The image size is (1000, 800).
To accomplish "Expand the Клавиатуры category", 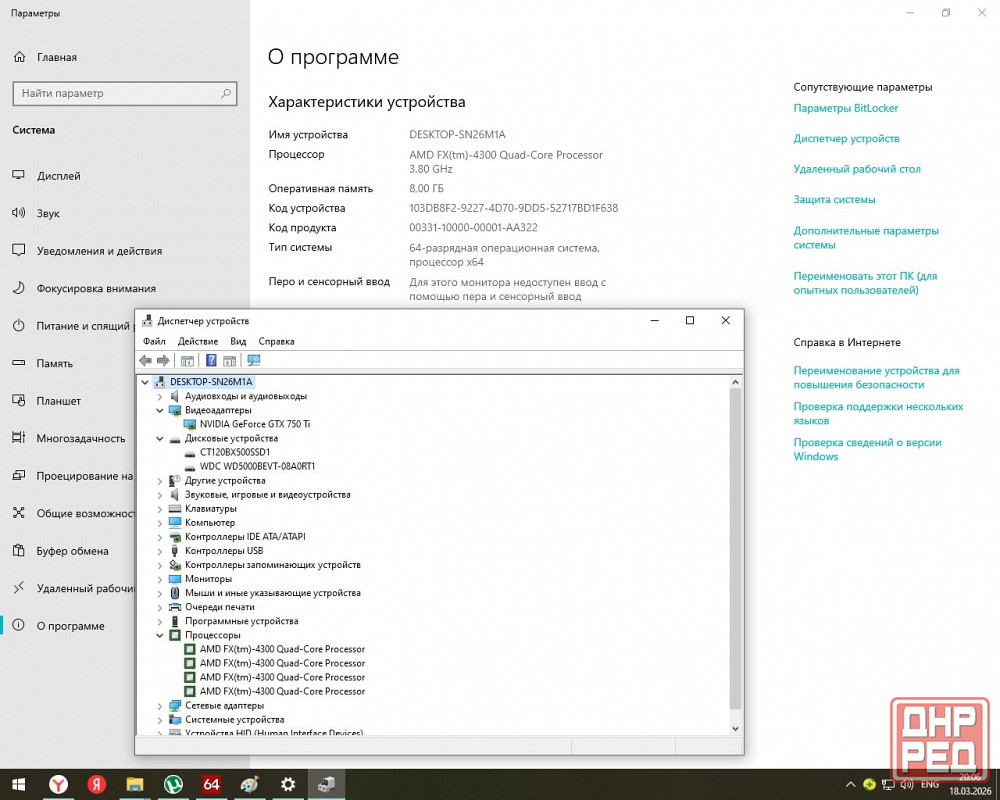I will point(159,509).
